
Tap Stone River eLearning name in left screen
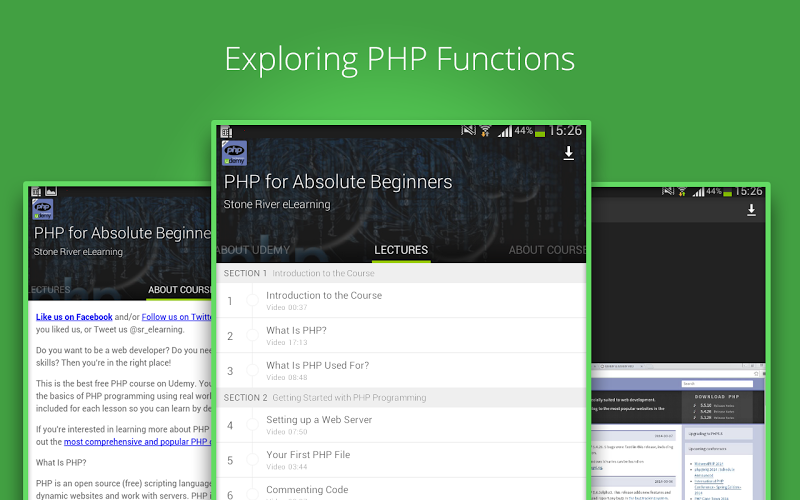tap(78, 252)
